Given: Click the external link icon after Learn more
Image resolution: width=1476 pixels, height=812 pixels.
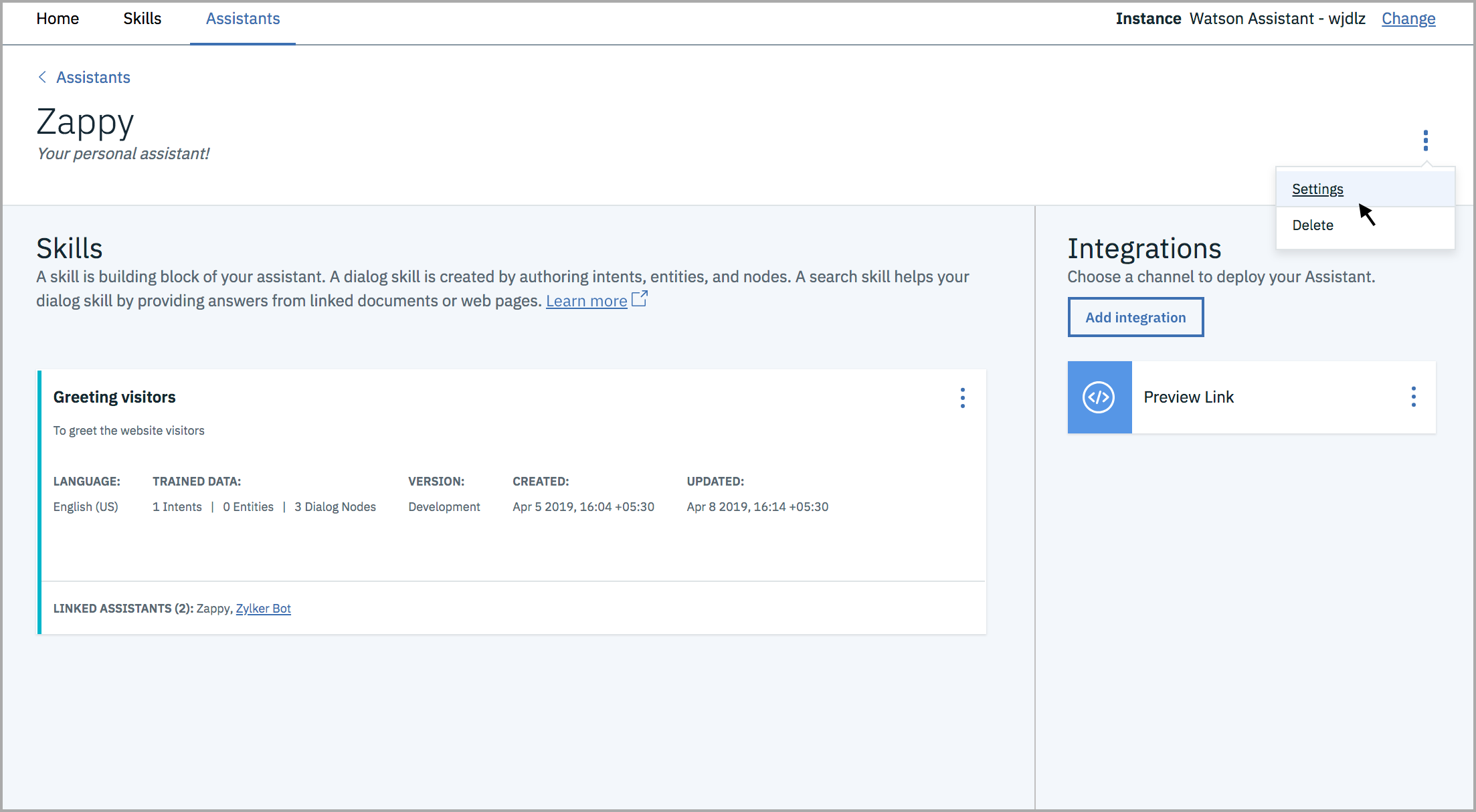Looking at the screenshot, I should click(640, 299).
